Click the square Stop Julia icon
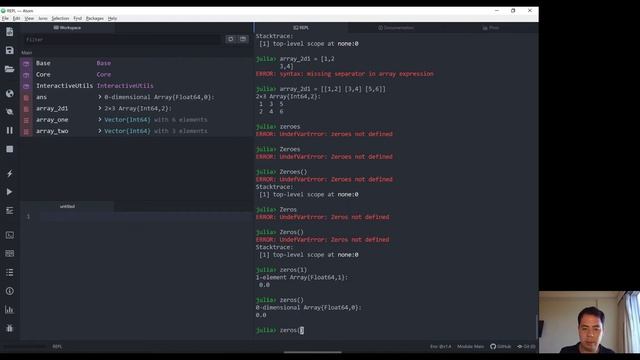The height and width of the screenshot is (360, 640). 9,149
